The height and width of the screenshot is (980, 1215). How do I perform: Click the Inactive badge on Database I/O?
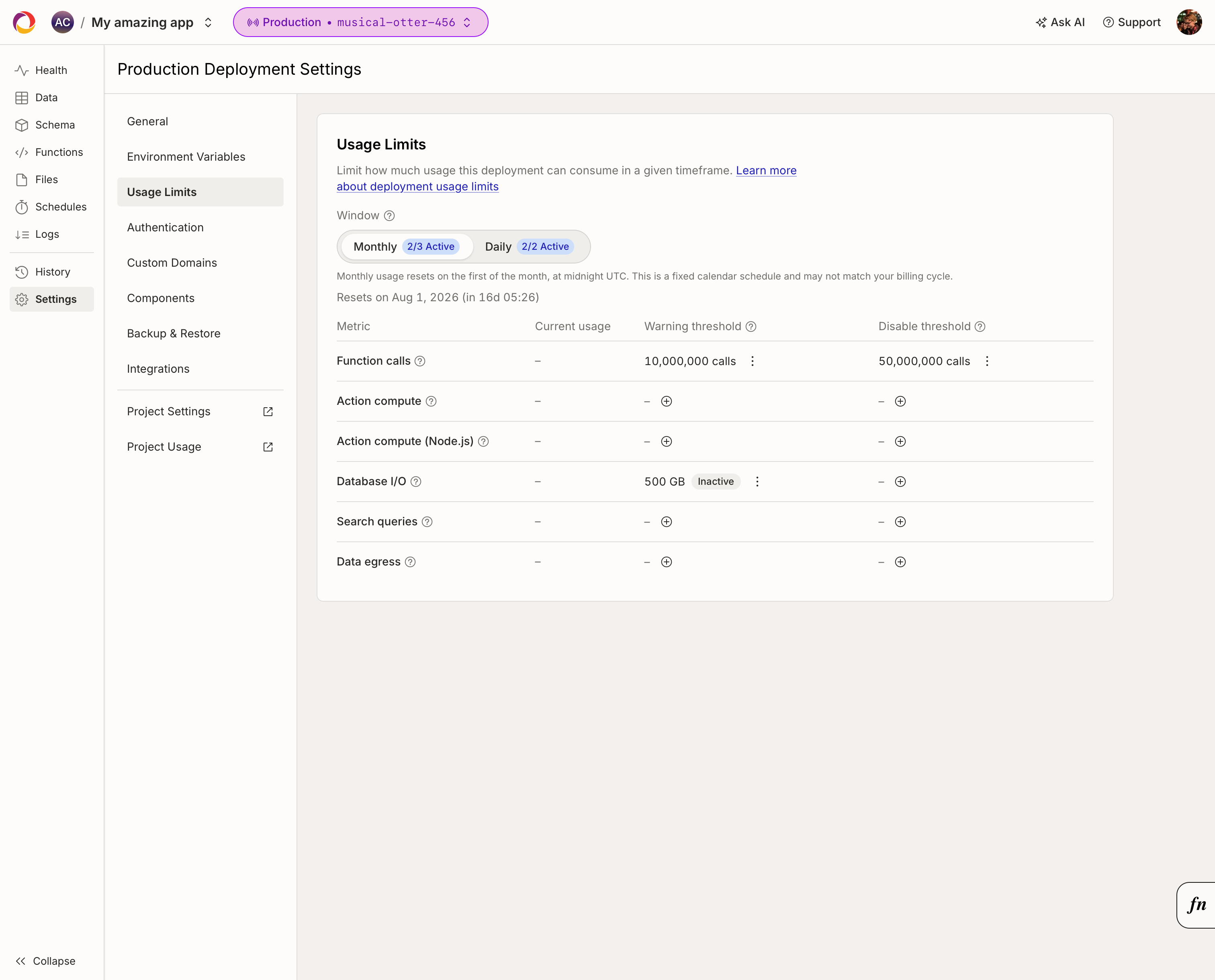[715, 482]
